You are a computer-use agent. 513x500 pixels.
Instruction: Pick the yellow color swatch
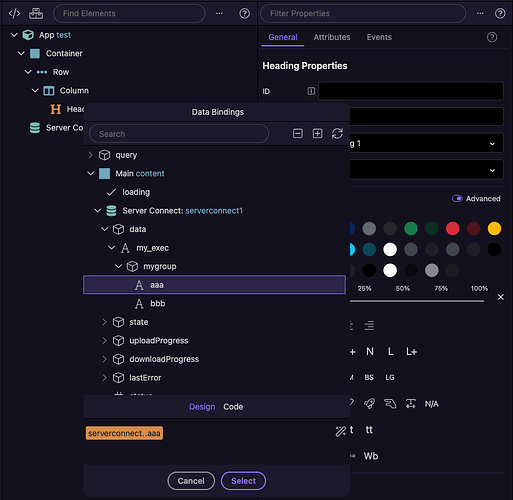pos(494,229)
